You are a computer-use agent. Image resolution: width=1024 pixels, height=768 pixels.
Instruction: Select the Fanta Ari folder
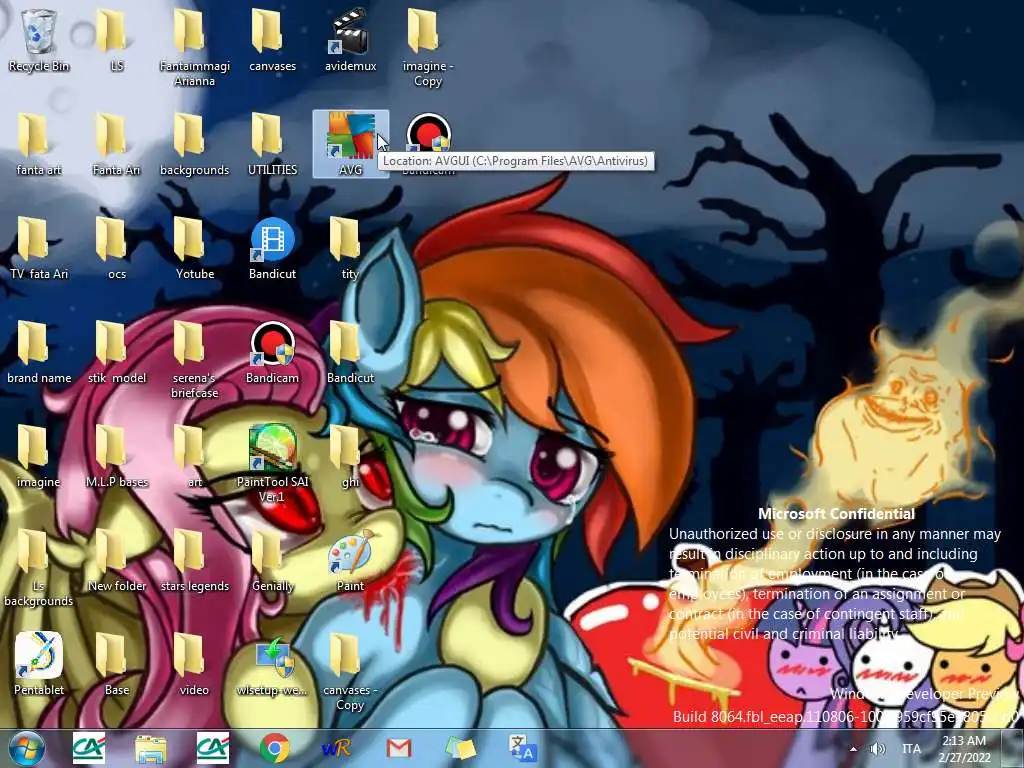pos(117,144)
